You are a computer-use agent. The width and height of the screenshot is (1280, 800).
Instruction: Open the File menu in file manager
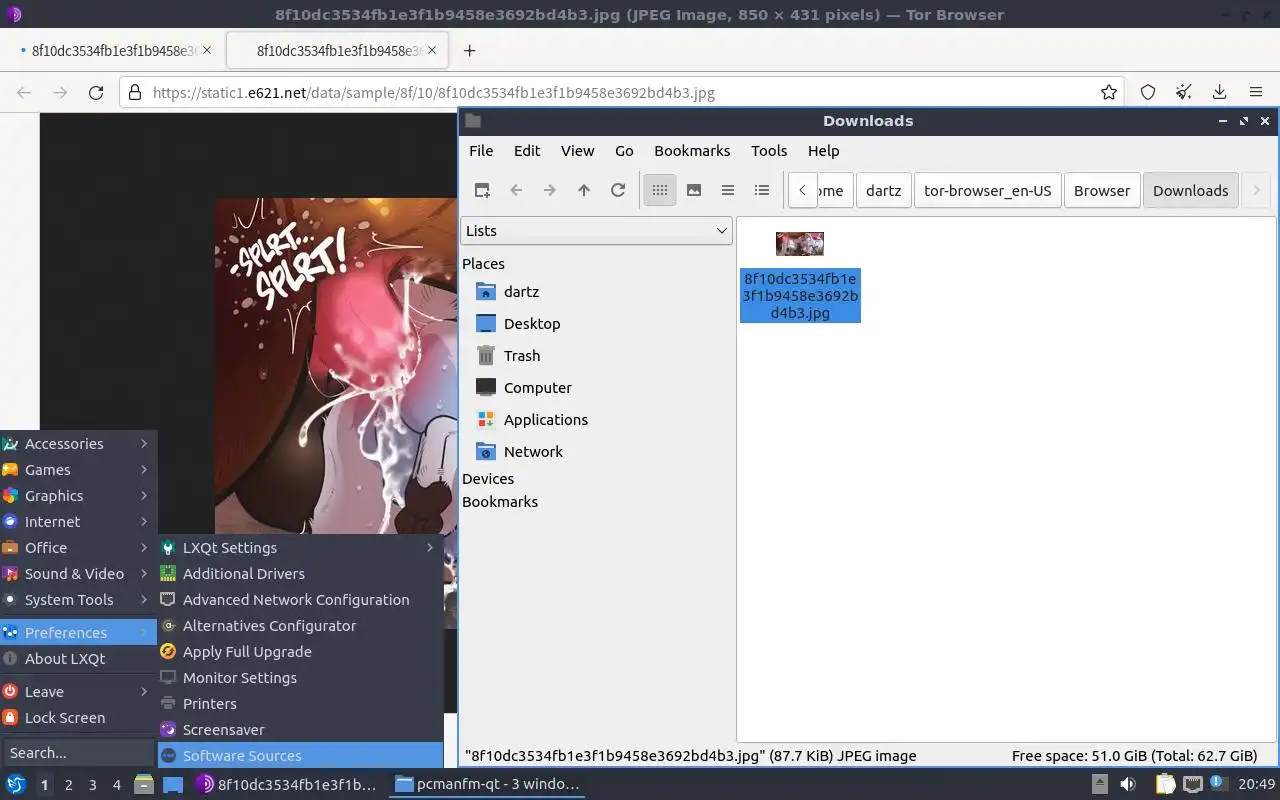tap(481, 151)
